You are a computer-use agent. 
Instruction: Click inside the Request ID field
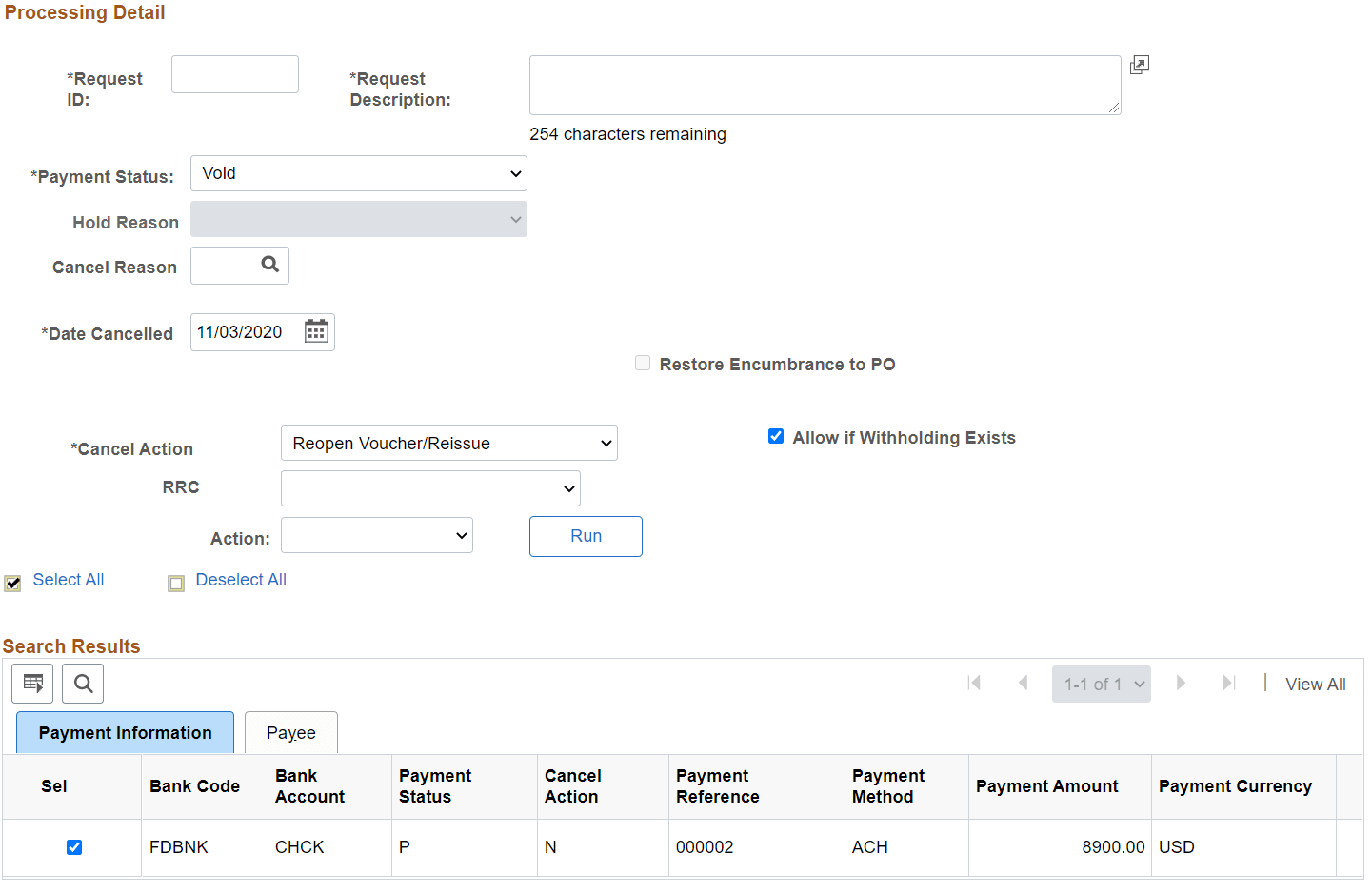tap(234, 73)
